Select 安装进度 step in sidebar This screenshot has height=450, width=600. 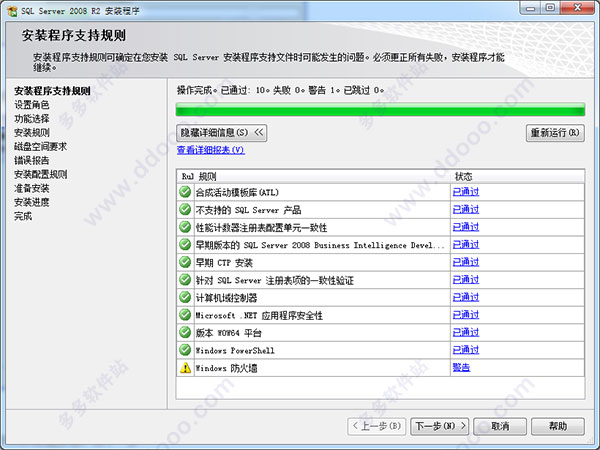coord(32,202)
